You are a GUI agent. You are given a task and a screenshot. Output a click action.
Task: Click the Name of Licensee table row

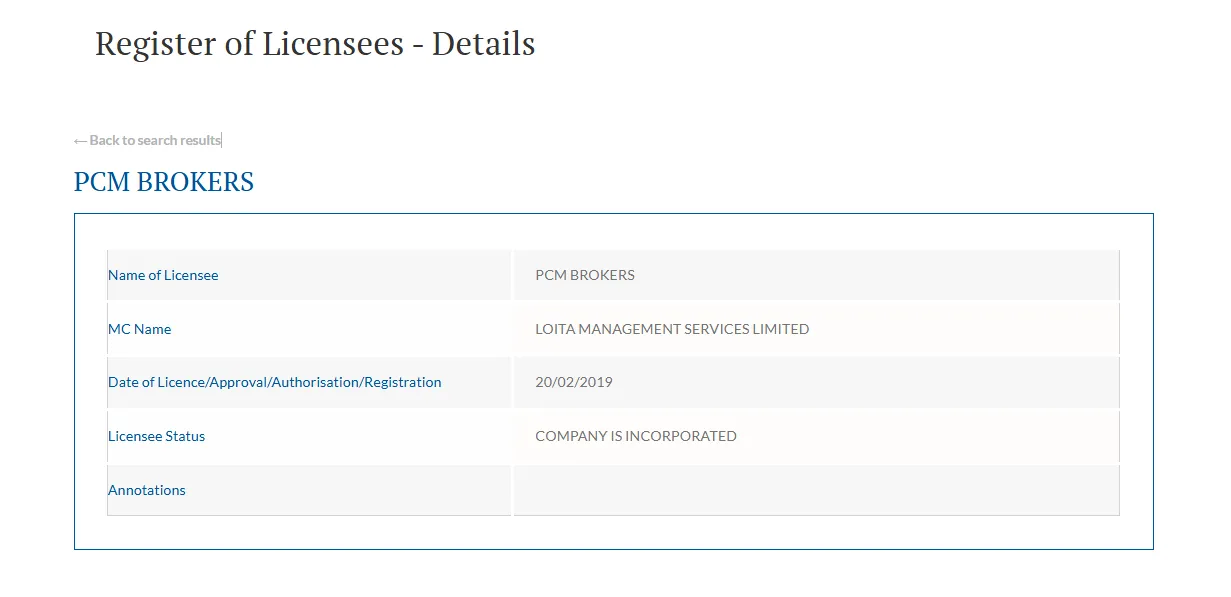point(616,275)
